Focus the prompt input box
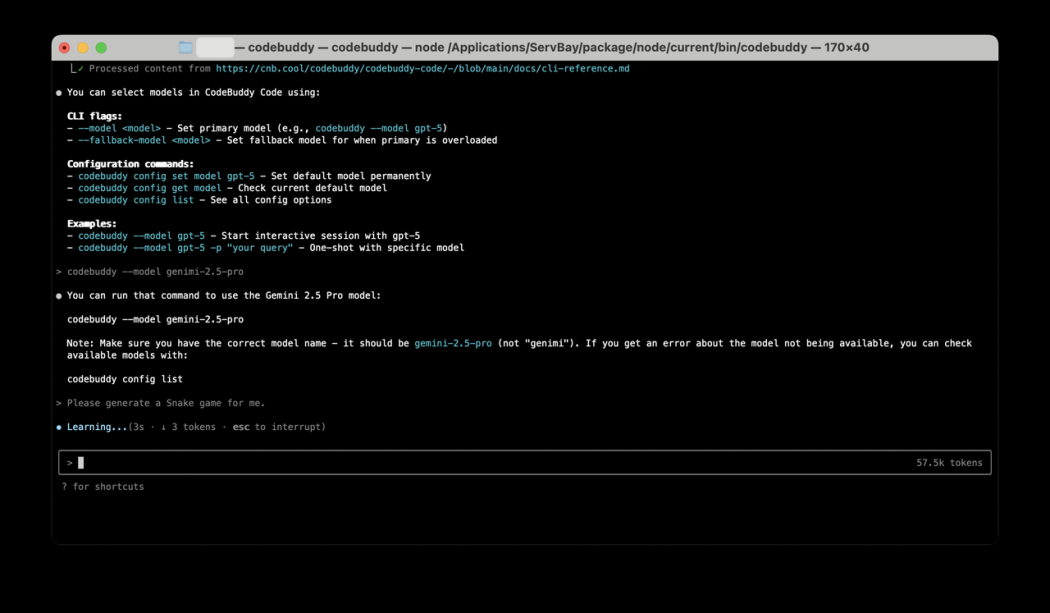 [x=524, y=462]
